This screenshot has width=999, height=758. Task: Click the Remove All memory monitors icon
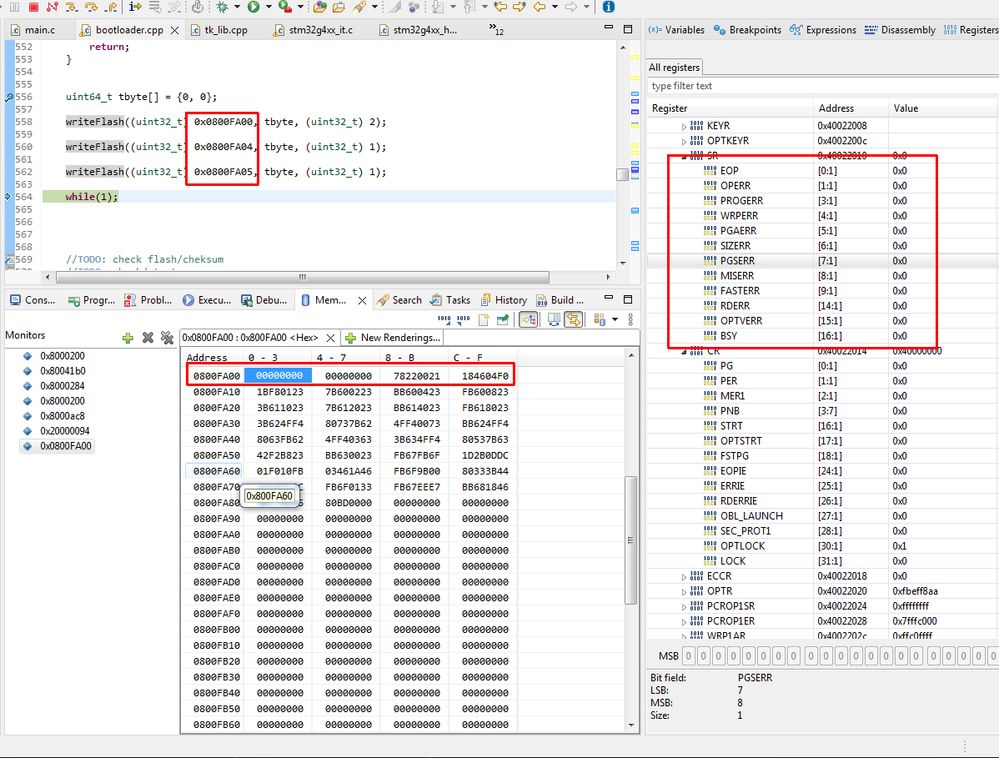[x=166, y=338]
